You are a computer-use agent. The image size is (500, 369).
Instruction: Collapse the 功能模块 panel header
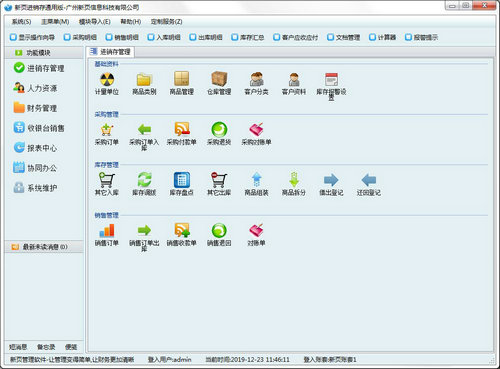[44, 53]
